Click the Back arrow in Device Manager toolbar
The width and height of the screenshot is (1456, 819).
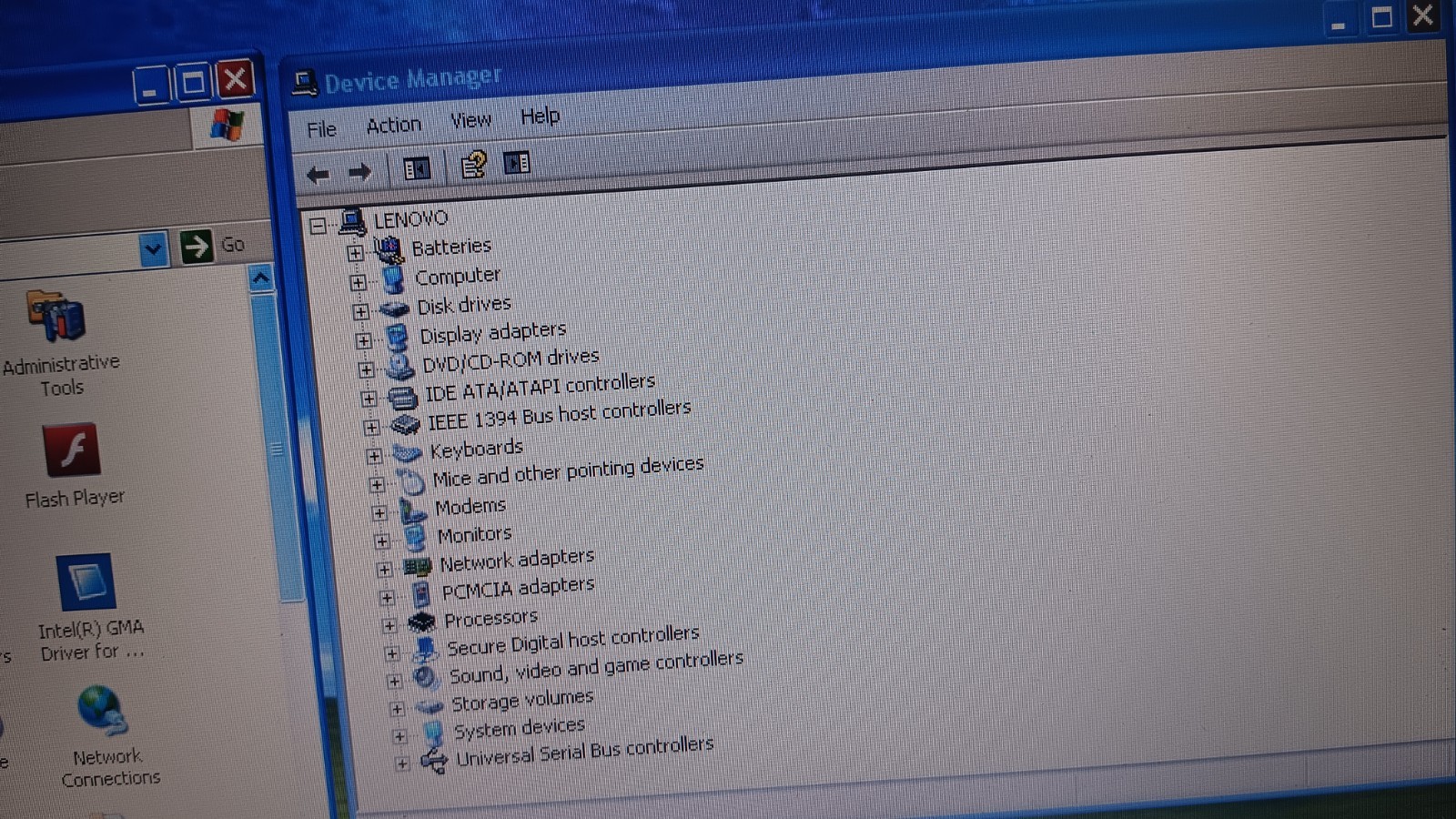click(x=318, y=174)
